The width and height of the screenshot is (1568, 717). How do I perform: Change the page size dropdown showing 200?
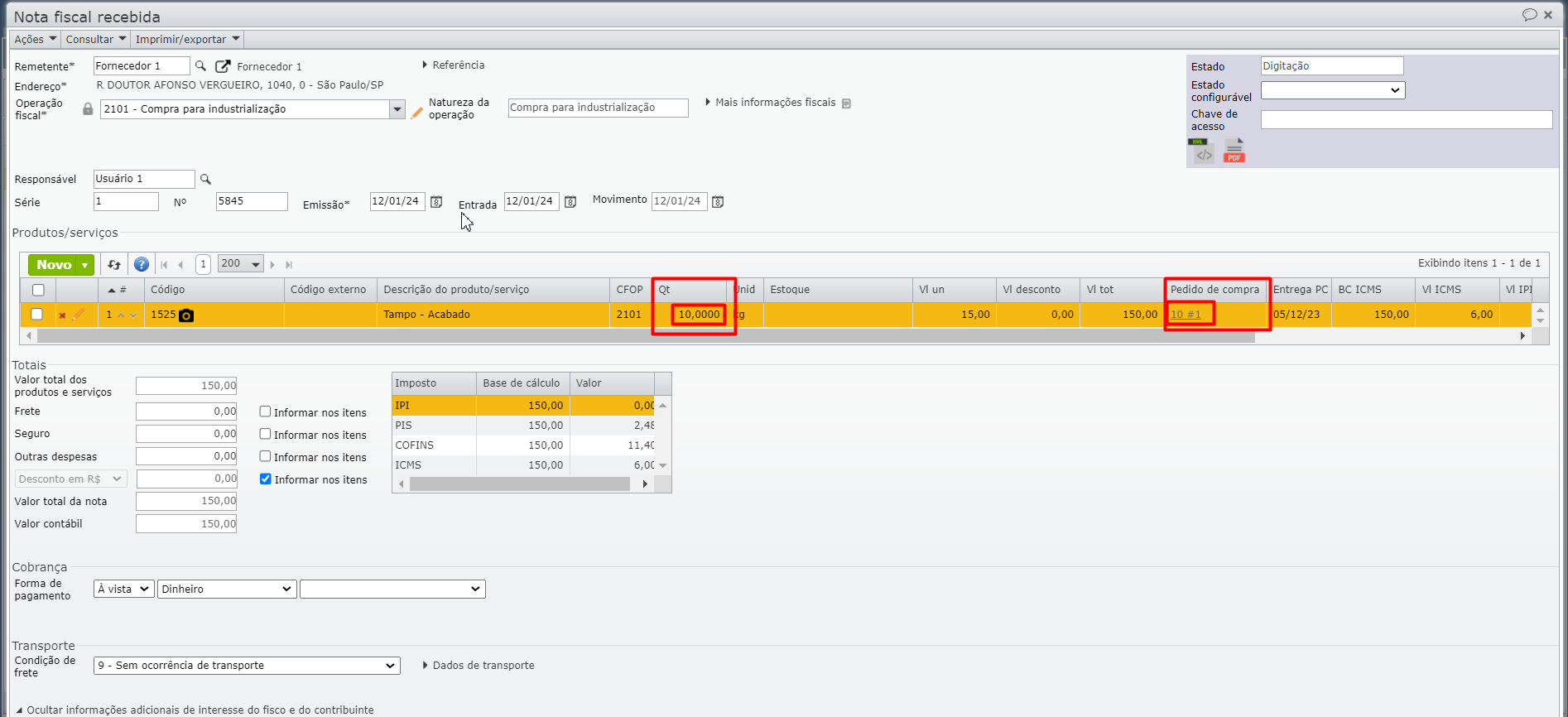tap(241, 264)
